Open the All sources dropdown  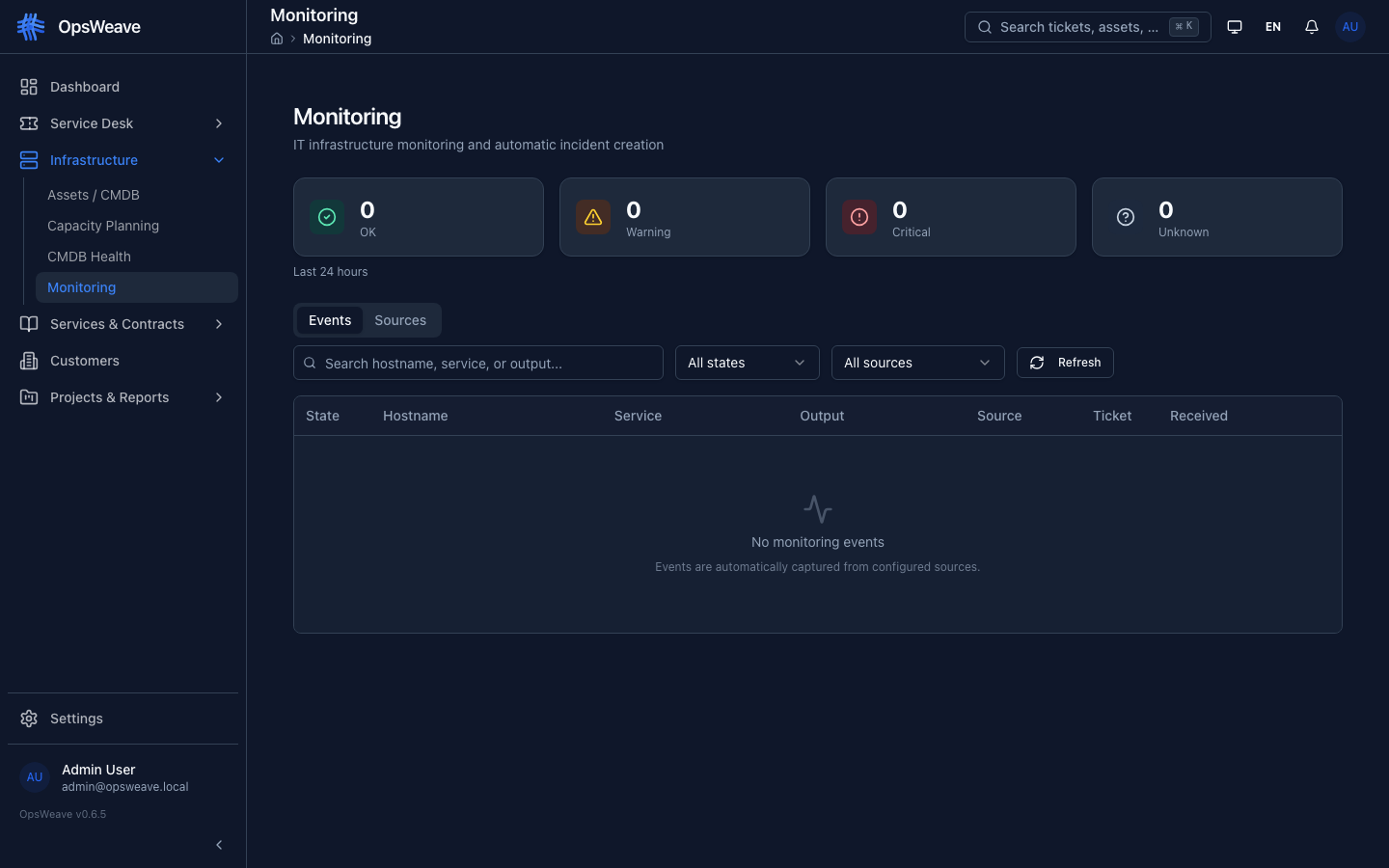tap(917, 363)
